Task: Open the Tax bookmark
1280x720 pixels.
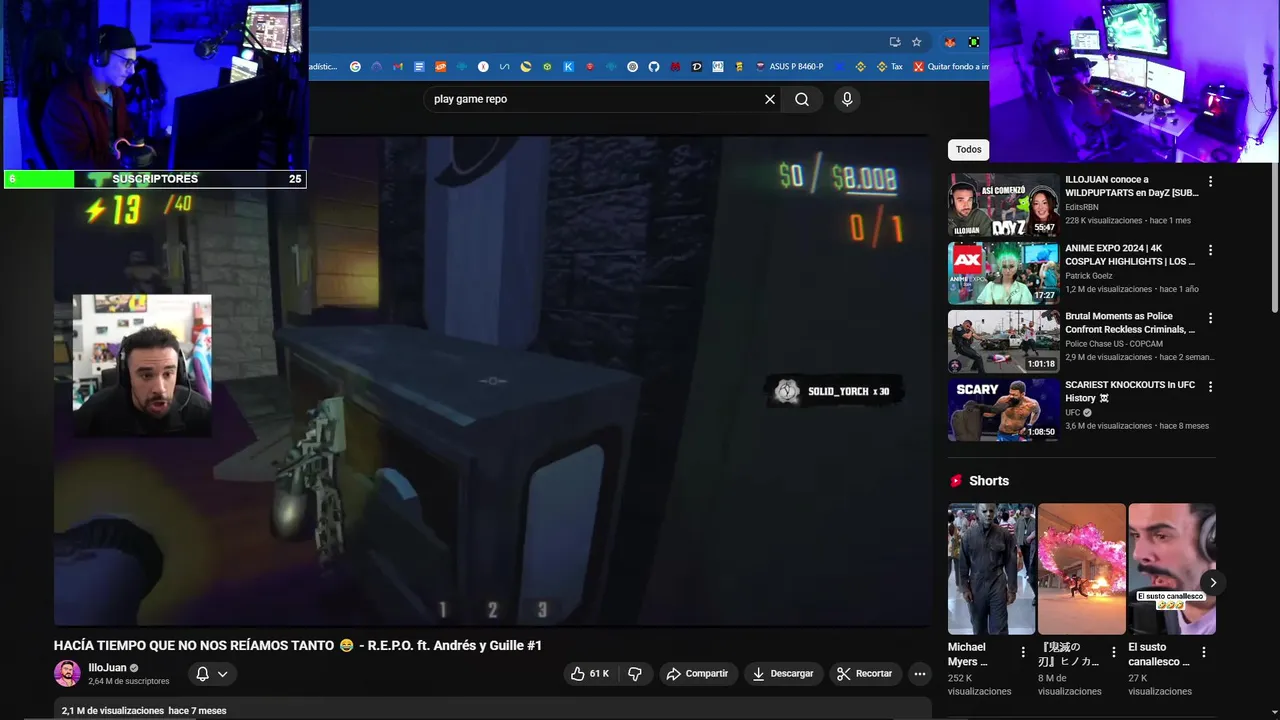Action: (890, 67)
